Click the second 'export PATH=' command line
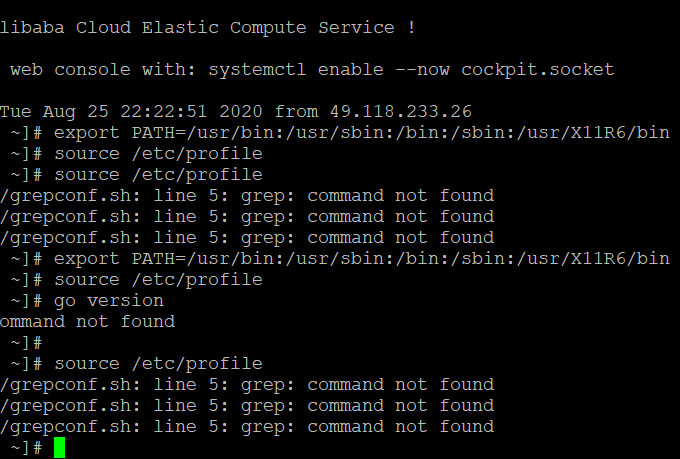Image resolution: width=680 pixels, height=459 pixels. click(x=340, y=259)
